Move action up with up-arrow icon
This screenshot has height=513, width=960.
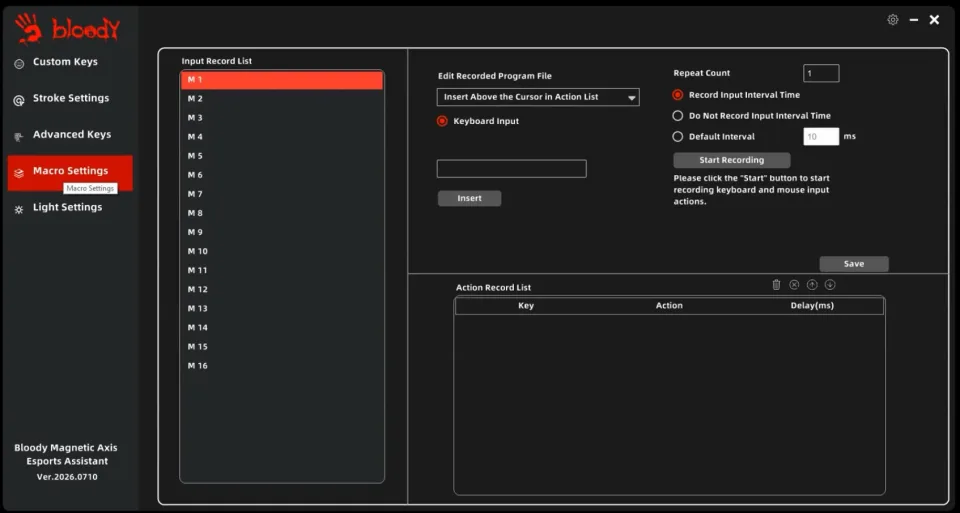[x=812, y=285]
